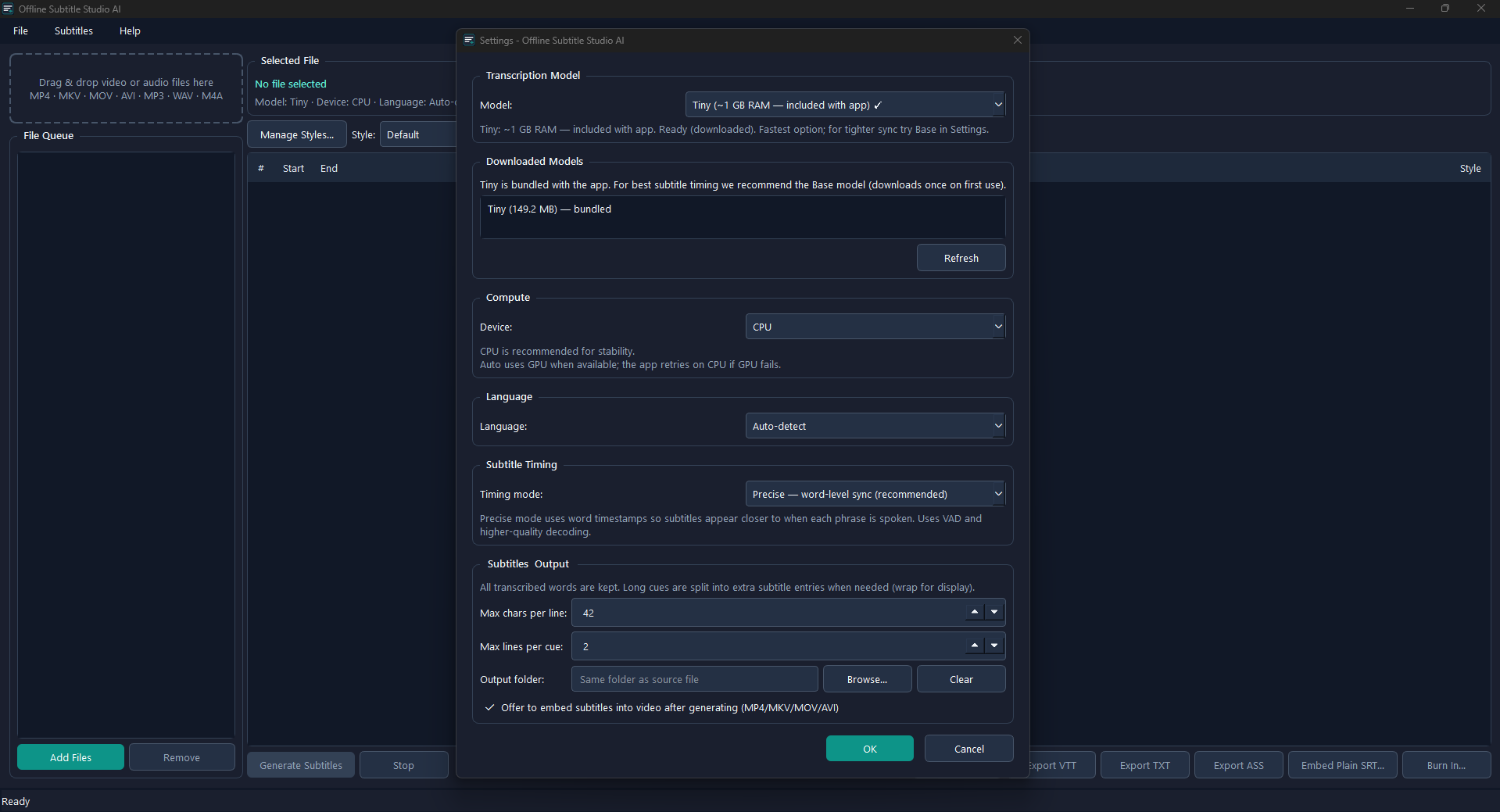Close the Offline Subtitle Studio AI window
The image size is (1500, 812).
[x=1481, y=9]
